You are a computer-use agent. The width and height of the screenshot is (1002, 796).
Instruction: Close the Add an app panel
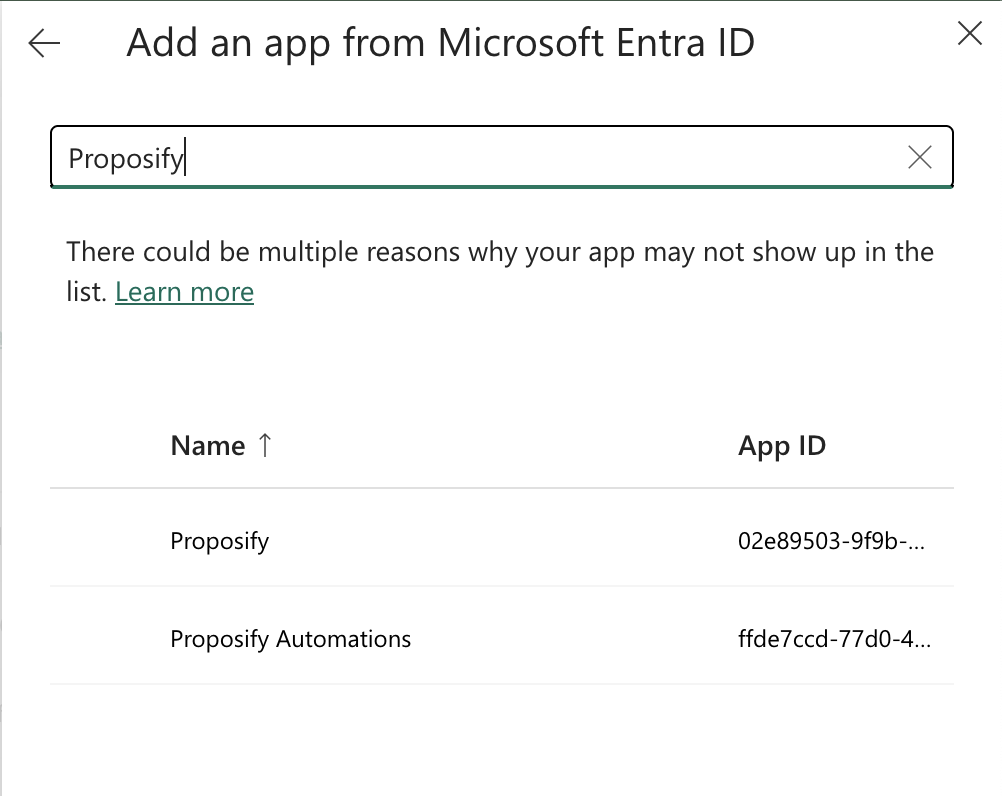point(969,33)
